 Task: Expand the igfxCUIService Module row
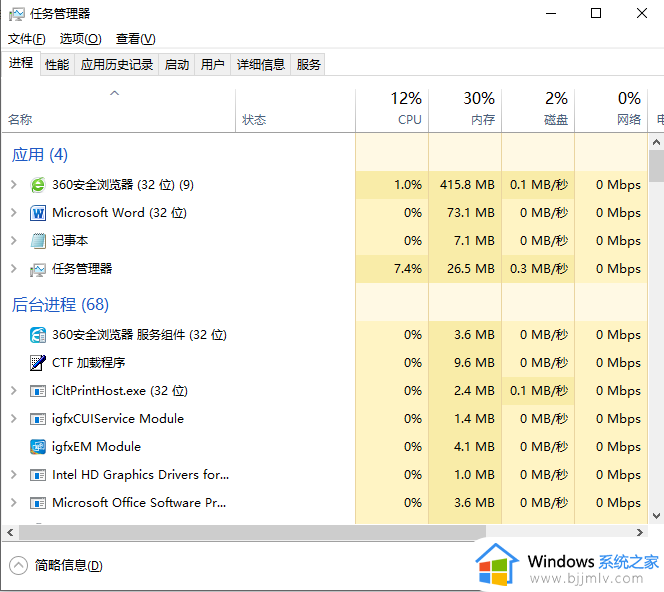tap(14, 418)
